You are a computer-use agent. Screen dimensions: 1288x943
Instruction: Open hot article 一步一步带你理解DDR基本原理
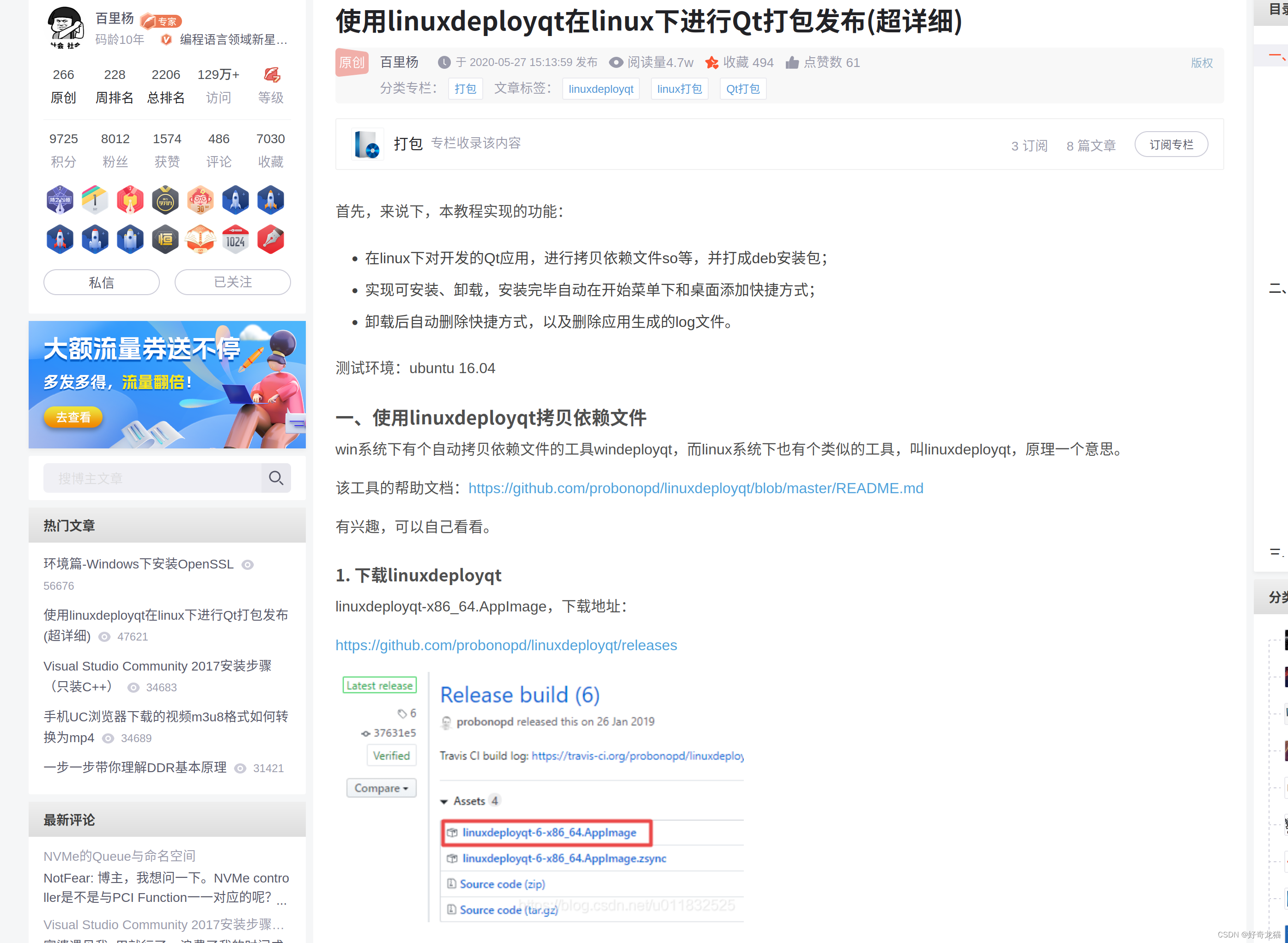coord(135,768)
